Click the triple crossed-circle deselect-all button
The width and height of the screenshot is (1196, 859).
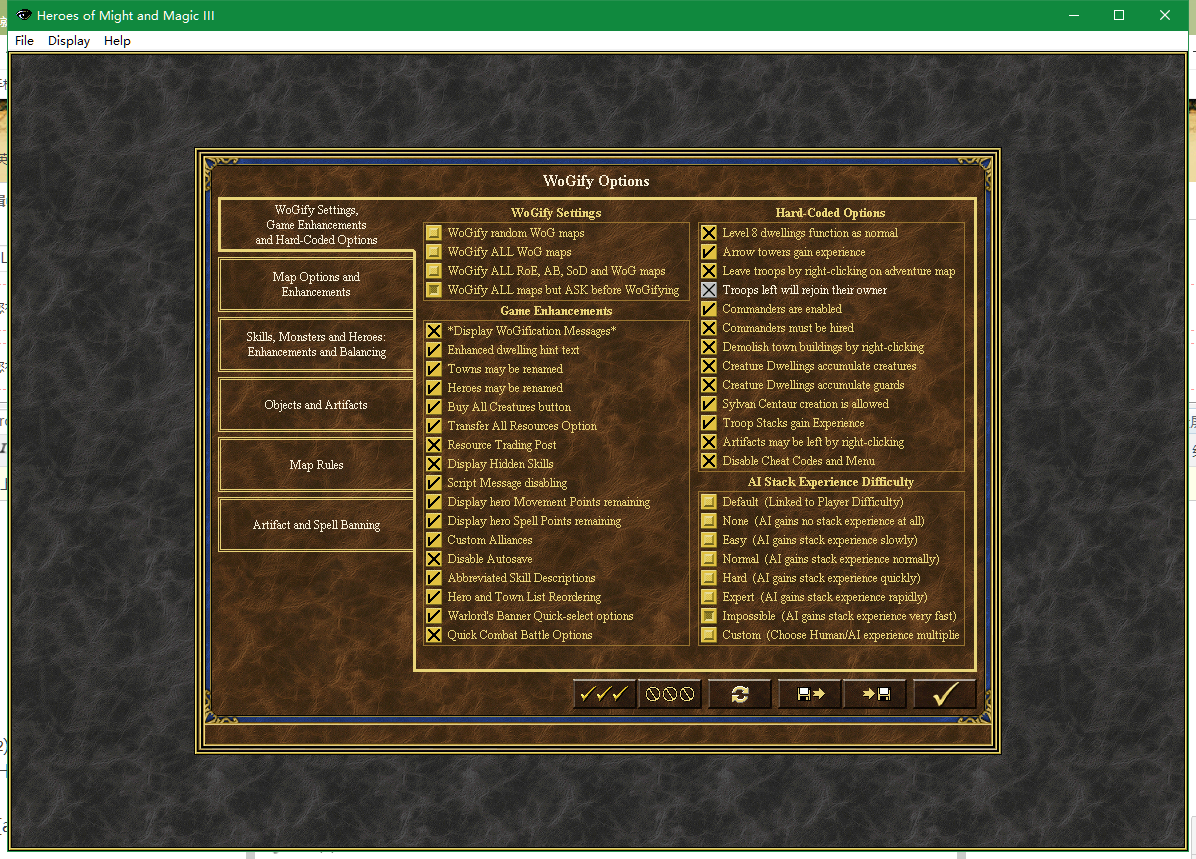click(670, 693)
